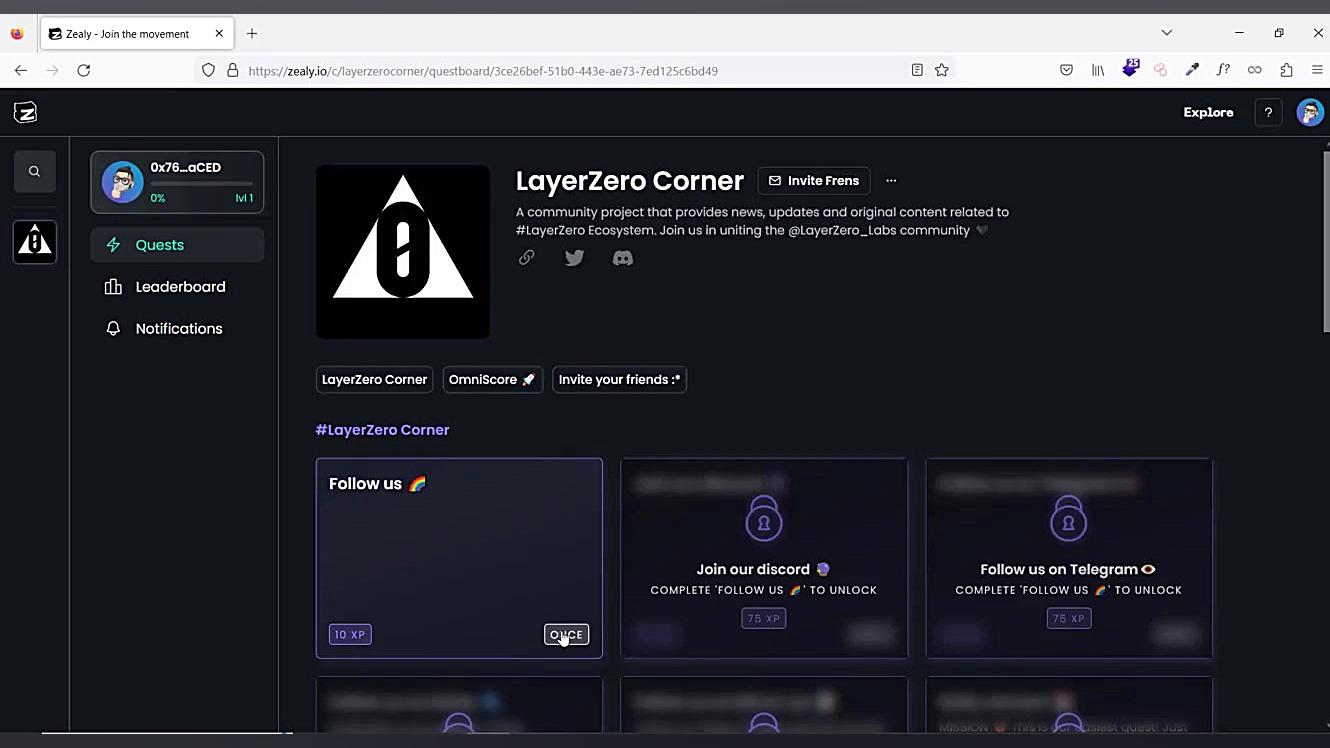Click the LayerZero Corner logo image
This screenshot has height=748, width=1330.
click(x=403, y=251)
